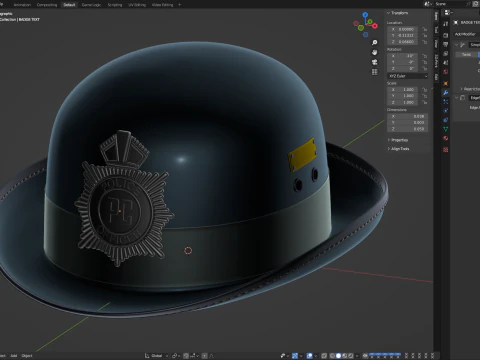
Task: Open the Properties editor type dropdown
Action: pos(449,13)
